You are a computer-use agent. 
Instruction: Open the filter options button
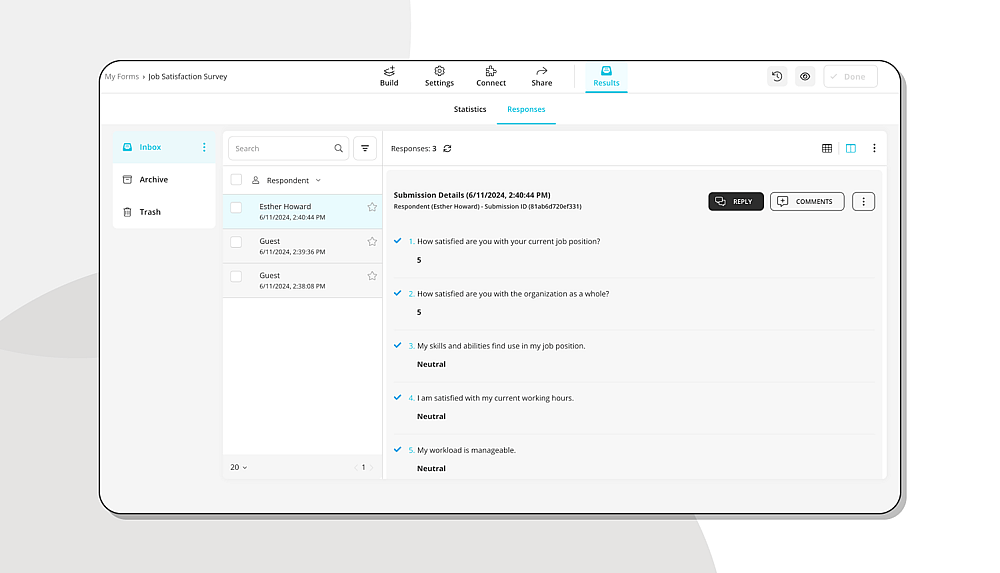365,148
